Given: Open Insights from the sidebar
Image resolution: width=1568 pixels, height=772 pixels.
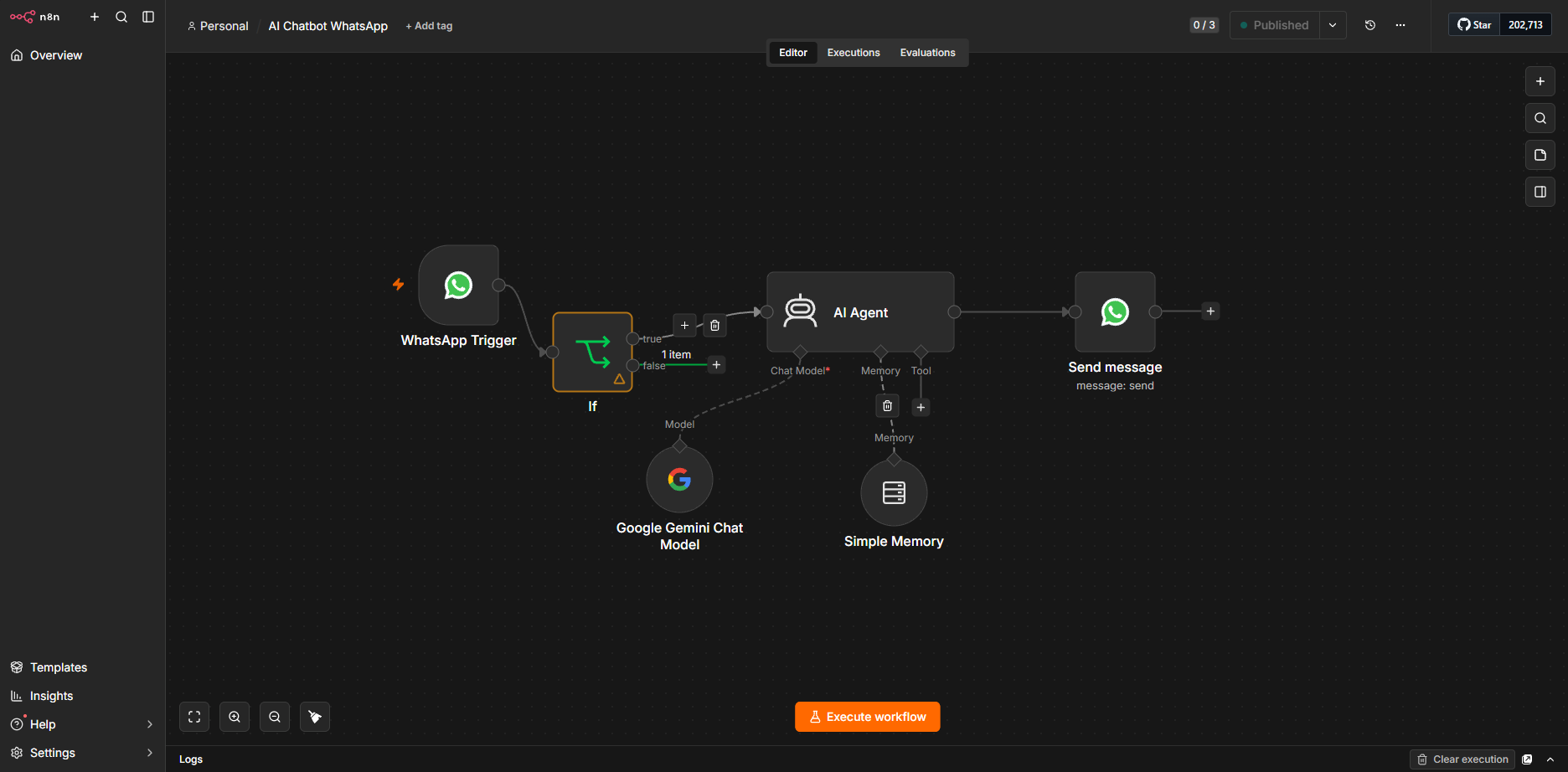Looking at the screenshot, I should [x=82, y=696].
